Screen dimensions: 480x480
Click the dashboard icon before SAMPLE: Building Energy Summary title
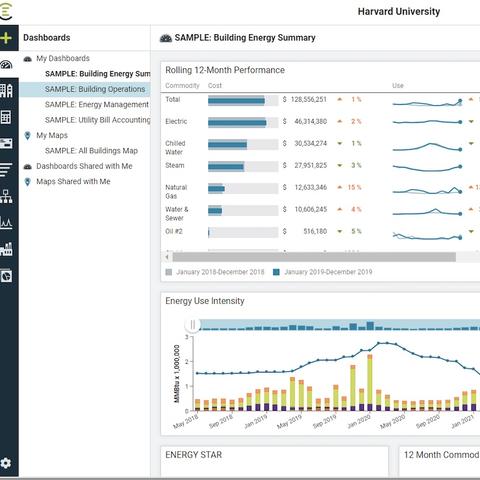point(166,38)
